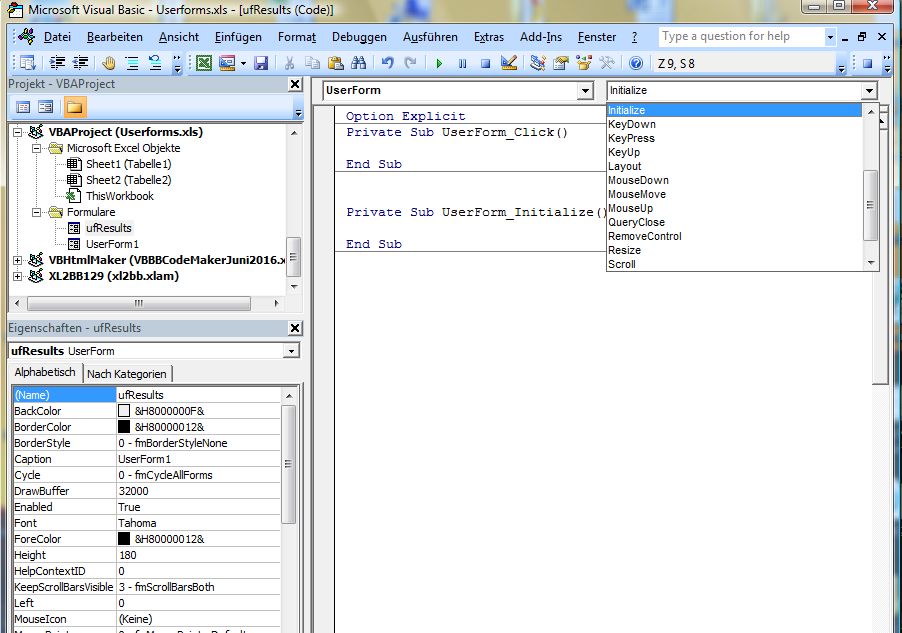This screenshot has height=633, width=902.
Task: Switch to the Nach Kategorien tab
Action: 127,374
